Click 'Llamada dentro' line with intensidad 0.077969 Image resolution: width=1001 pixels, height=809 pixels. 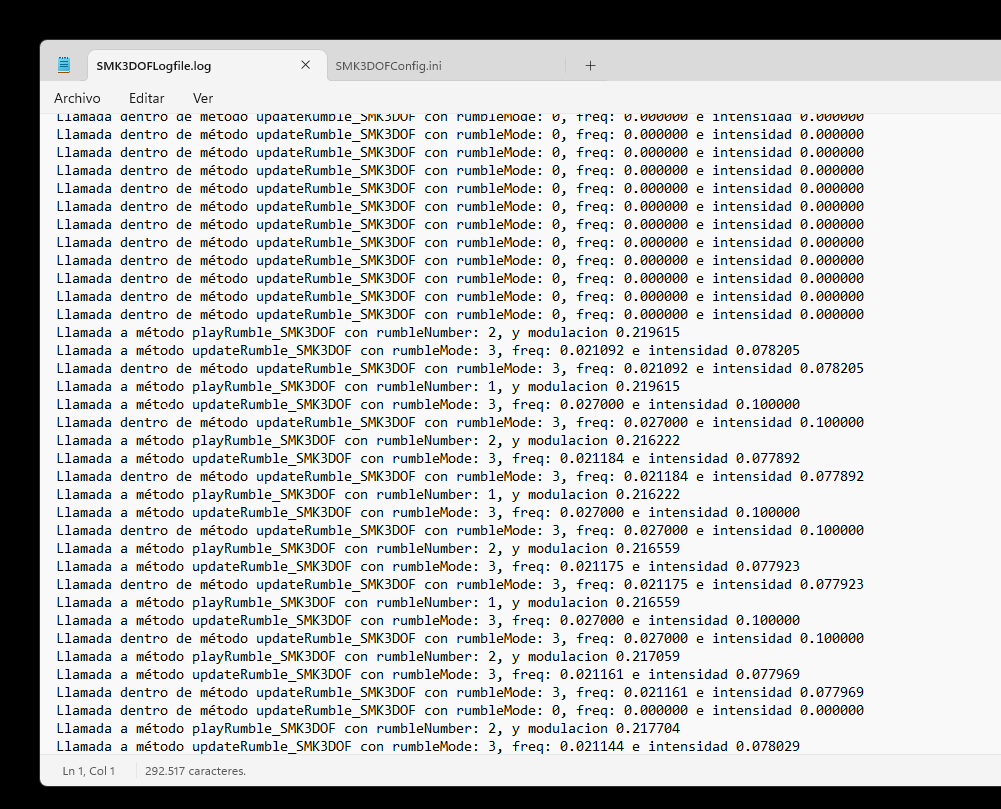pos(460,692)
